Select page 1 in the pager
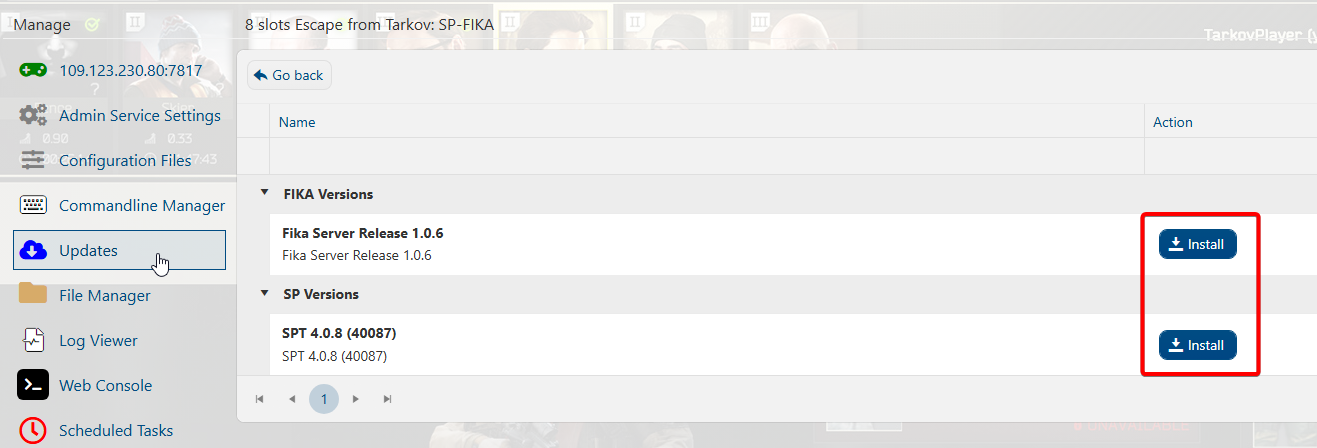 click(x=323, y=399)
